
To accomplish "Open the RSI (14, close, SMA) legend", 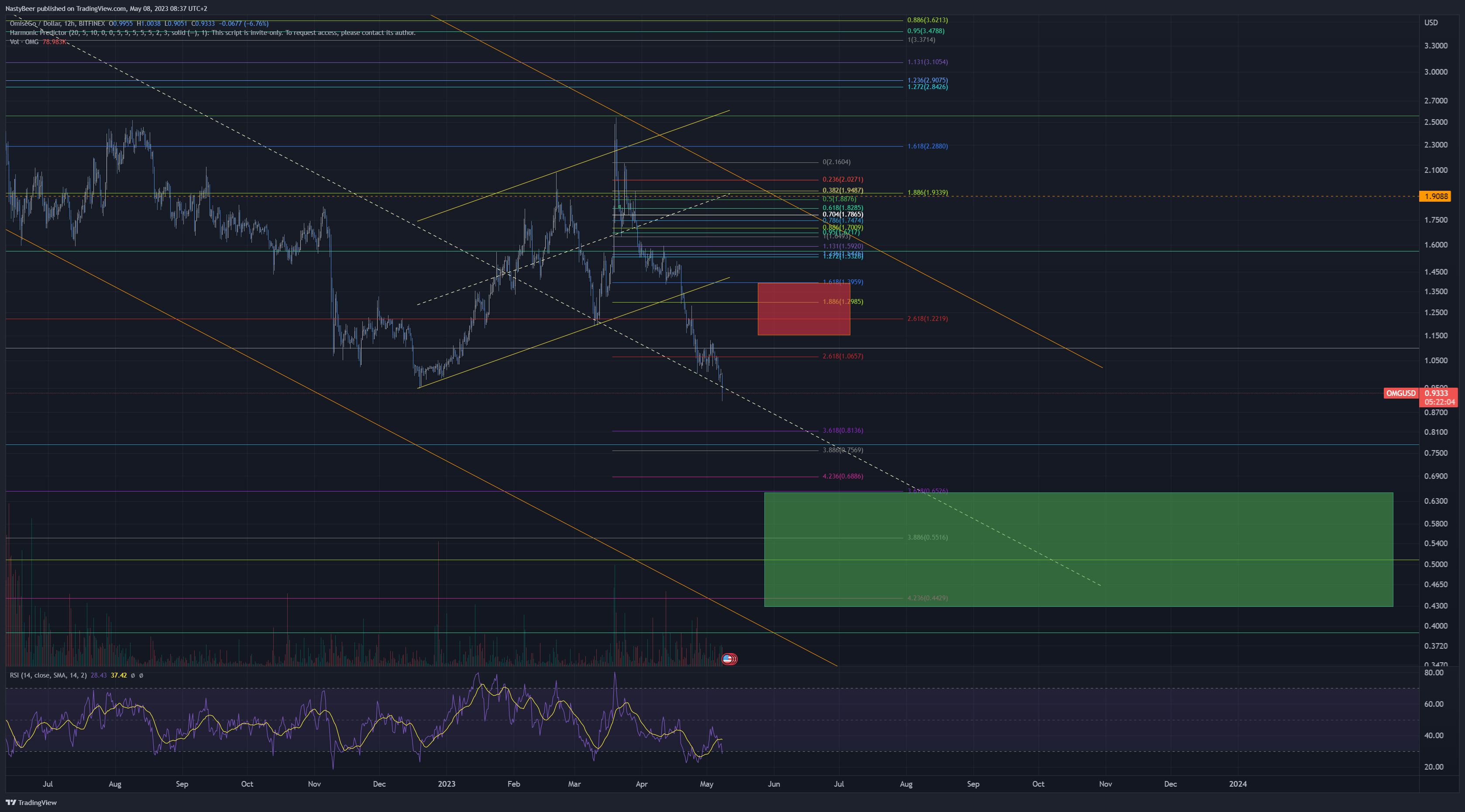I will click(48, 675).
